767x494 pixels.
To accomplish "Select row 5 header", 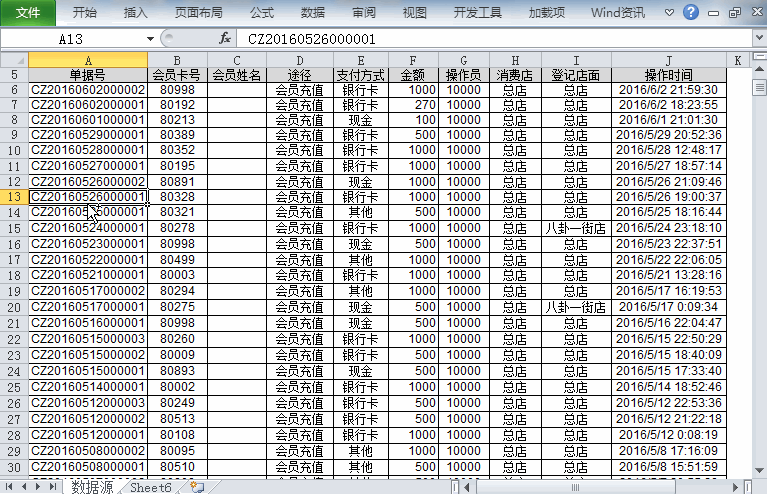I will click(14, 75).
